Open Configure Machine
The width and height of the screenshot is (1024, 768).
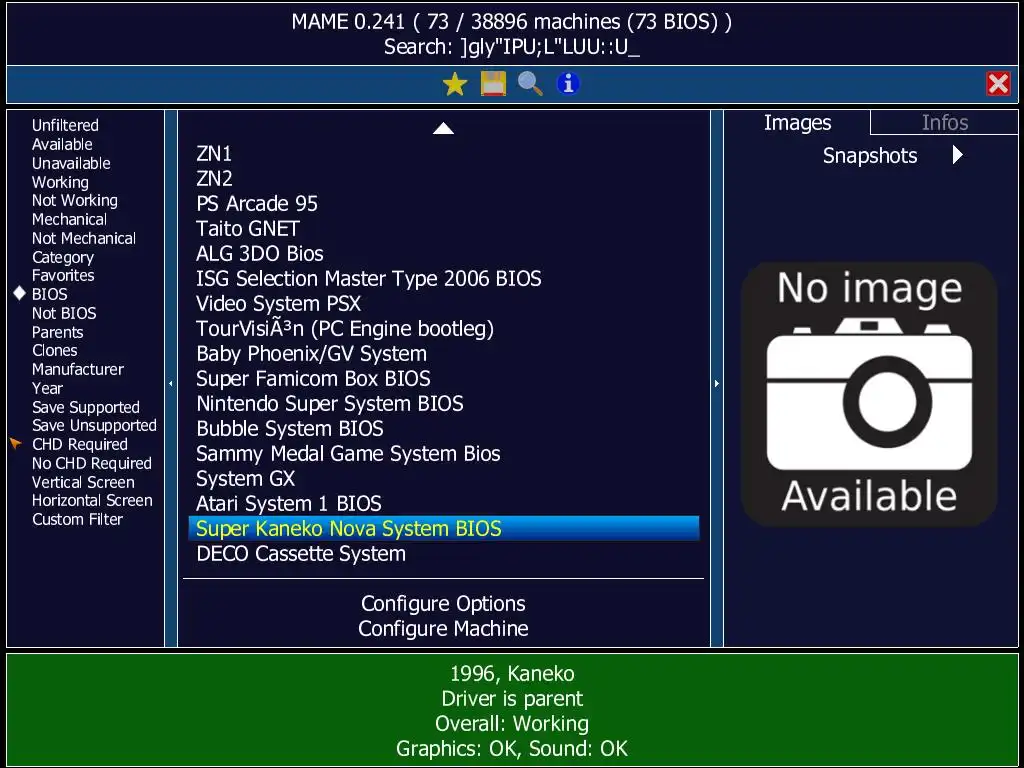tap(443, 629)
